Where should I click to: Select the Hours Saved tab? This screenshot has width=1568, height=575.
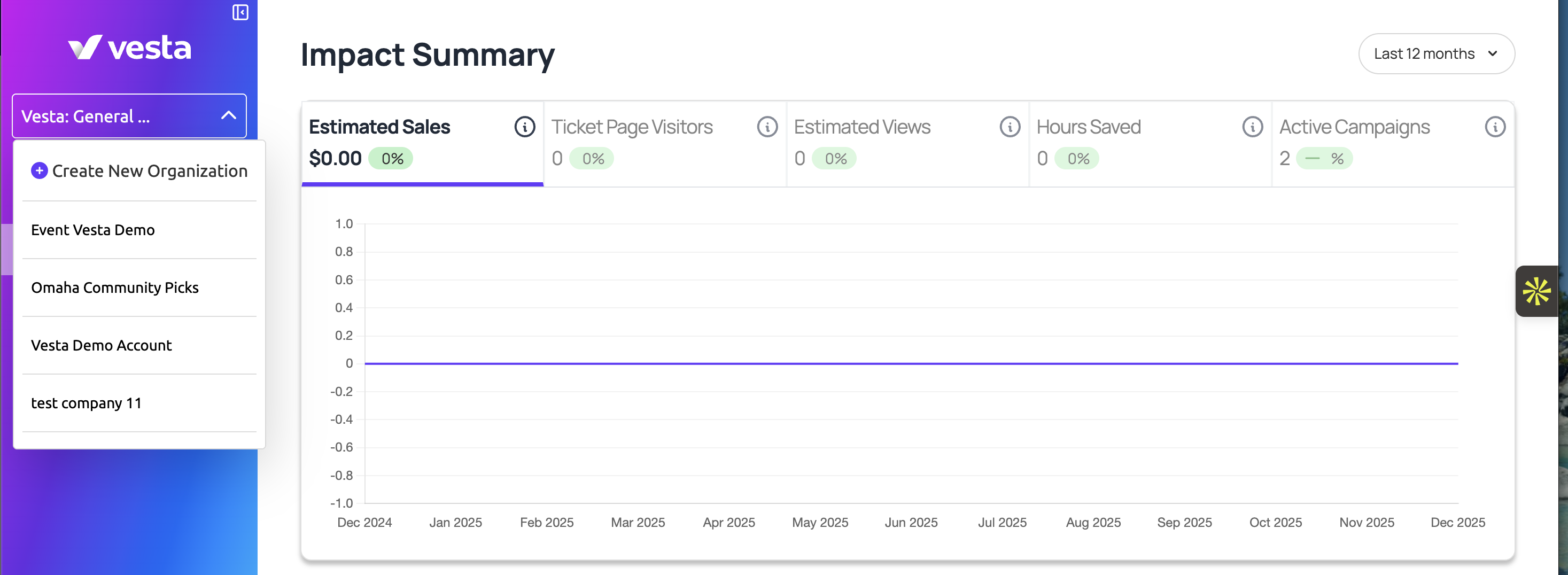click(1151, 144)
